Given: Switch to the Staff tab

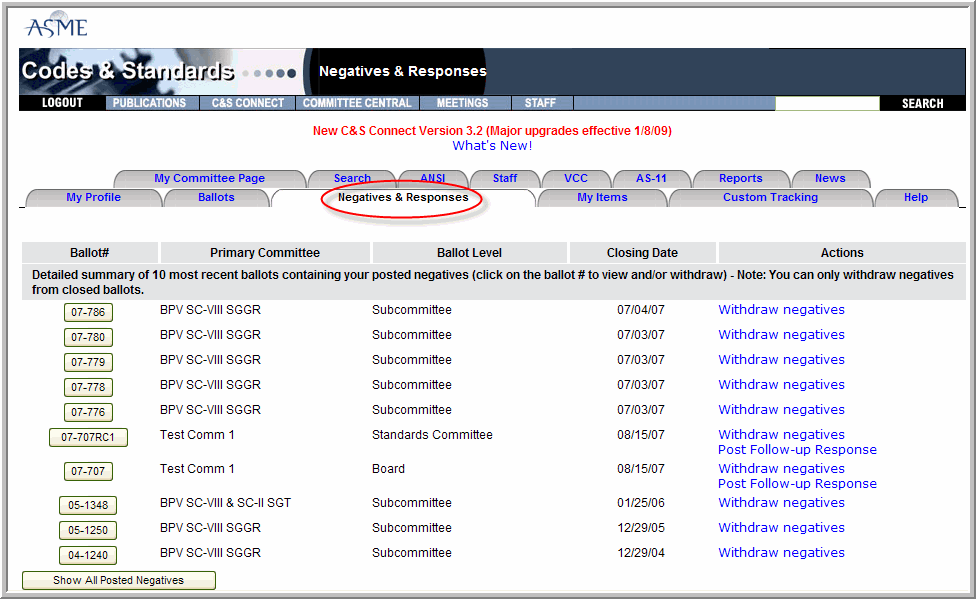Looking at the screenshot, I should [x=505, y=178].
